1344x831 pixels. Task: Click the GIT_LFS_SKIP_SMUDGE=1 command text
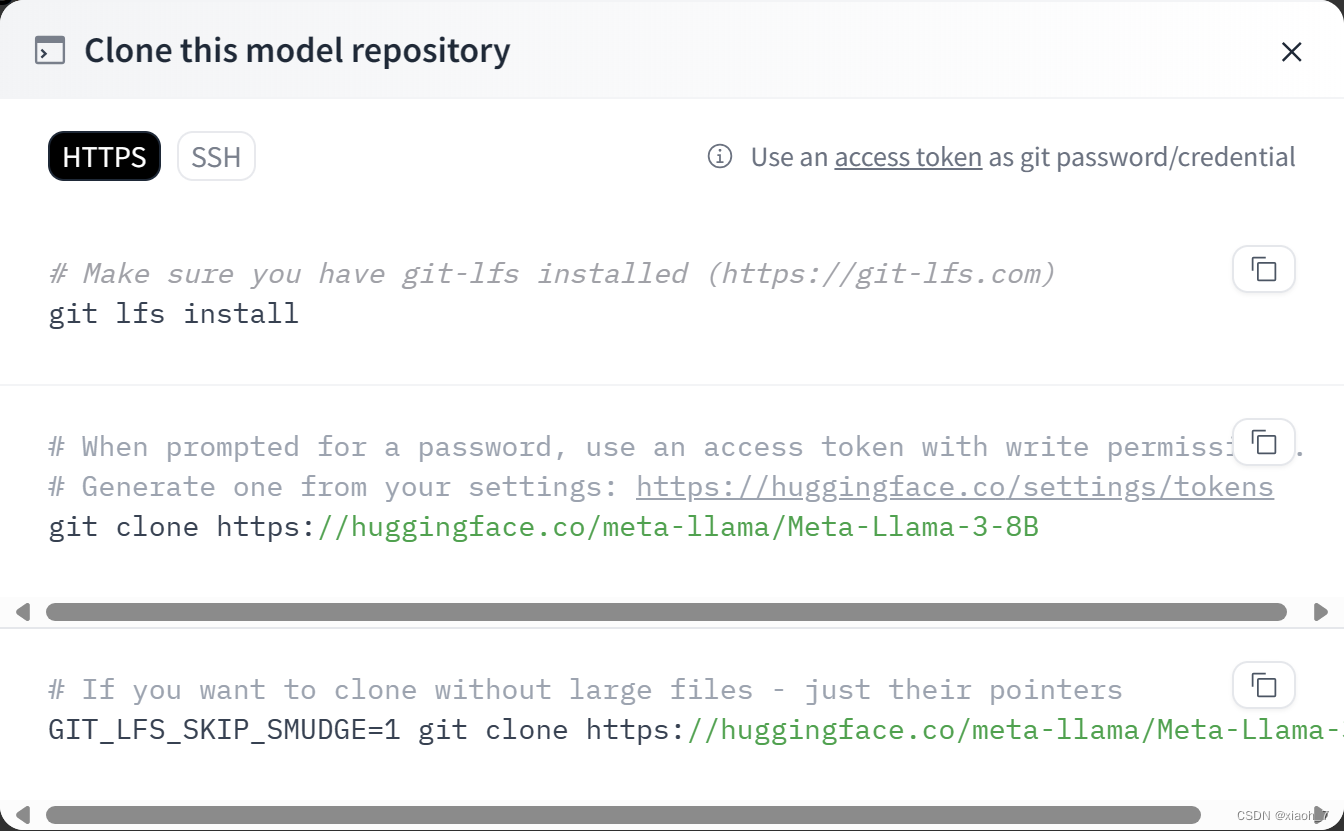tap(225, 730)
